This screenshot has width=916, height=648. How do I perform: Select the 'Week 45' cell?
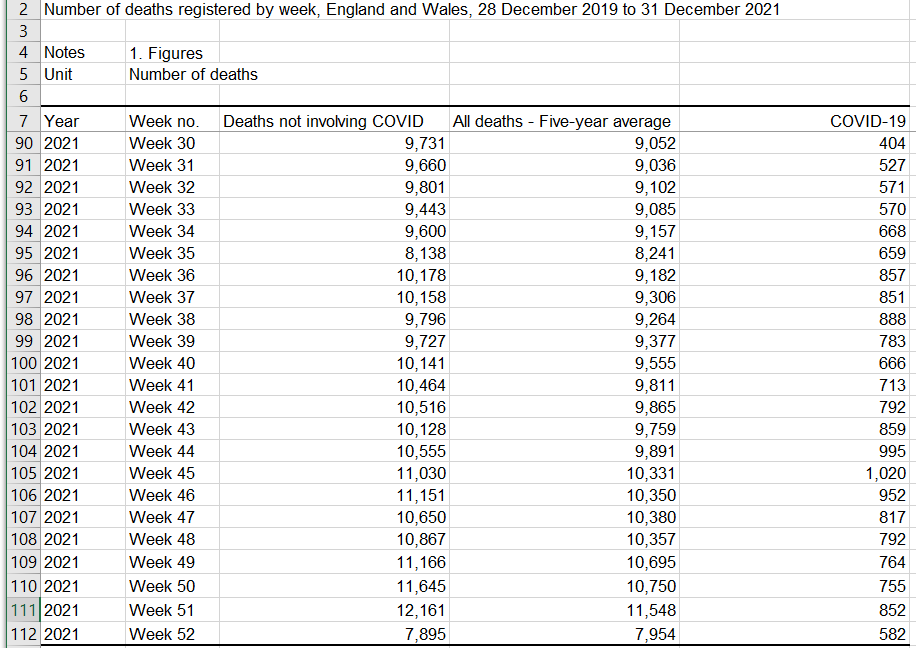[162, 473]
